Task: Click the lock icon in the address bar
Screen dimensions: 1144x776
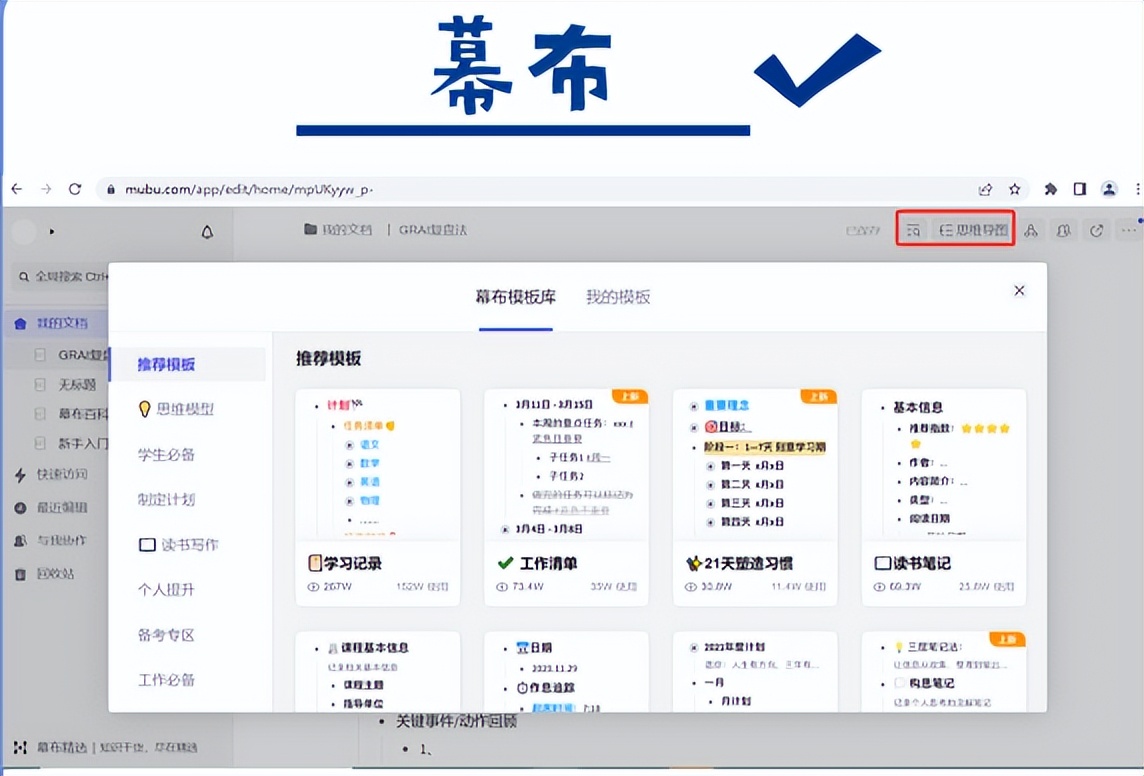Action: [x=111, y=190]
